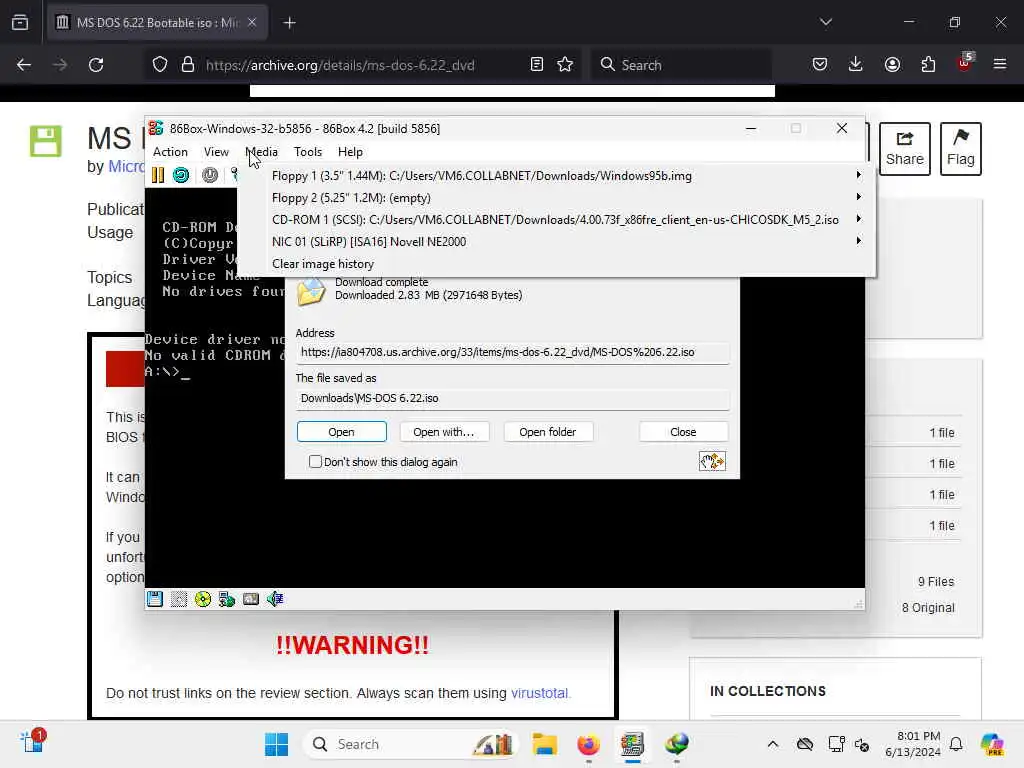The width and height of the screenshot is (1024, 768).
Task: Click the download Address field
Action: [x=512, y=353]
